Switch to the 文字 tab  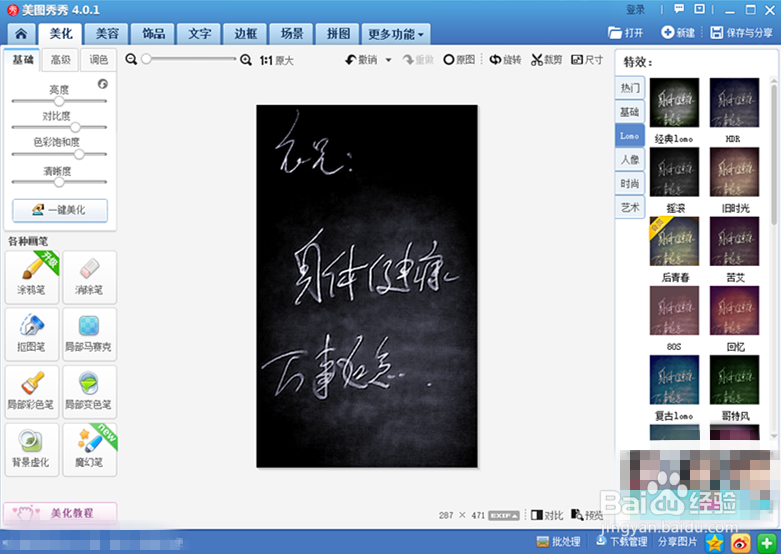[x=200, y=34]
